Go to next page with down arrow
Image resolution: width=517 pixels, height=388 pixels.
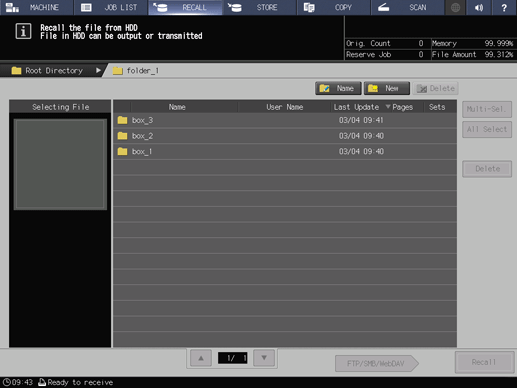[264, 358]
